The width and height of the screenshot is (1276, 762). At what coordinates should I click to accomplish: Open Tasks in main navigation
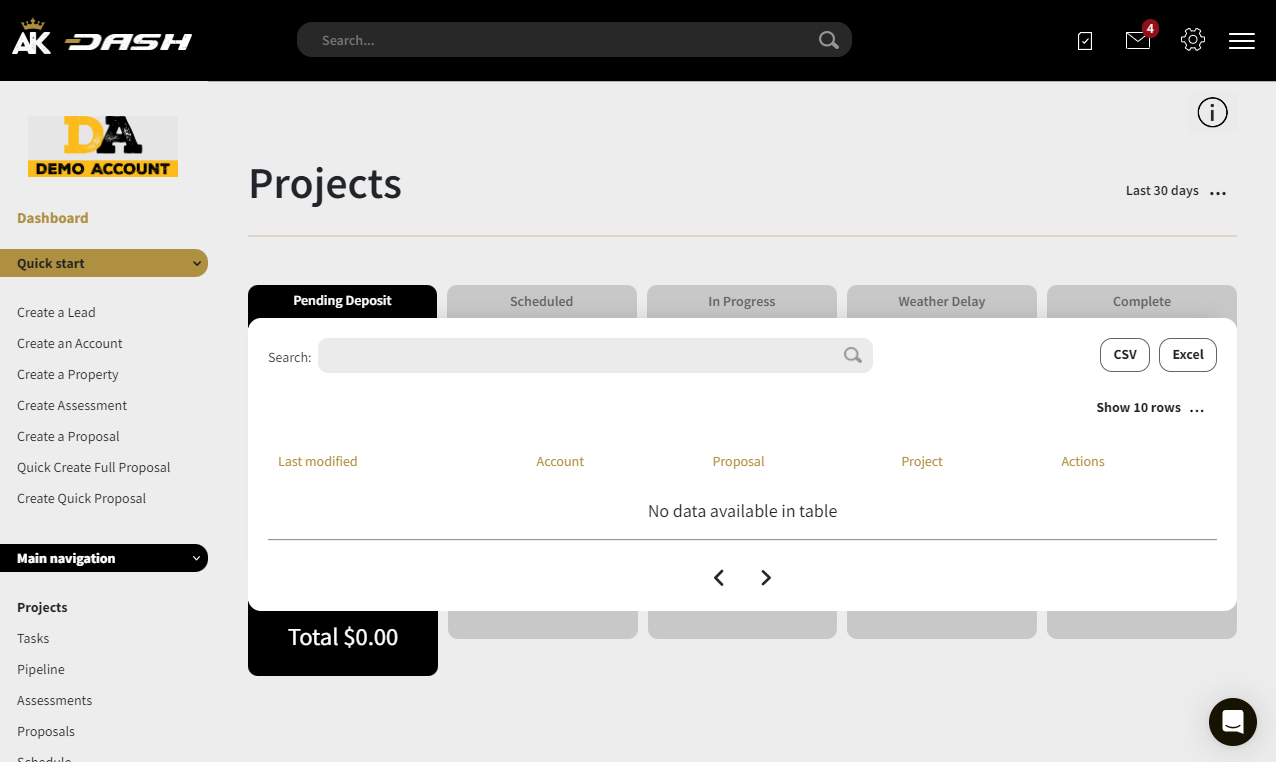(x=33, y=639)
